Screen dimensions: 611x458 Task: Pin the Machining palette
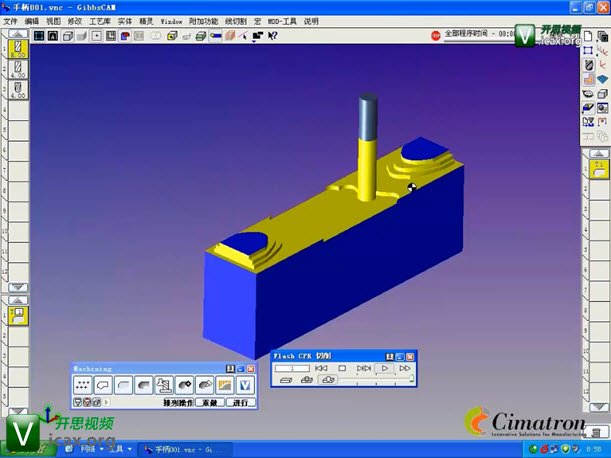tap(230, 369)
